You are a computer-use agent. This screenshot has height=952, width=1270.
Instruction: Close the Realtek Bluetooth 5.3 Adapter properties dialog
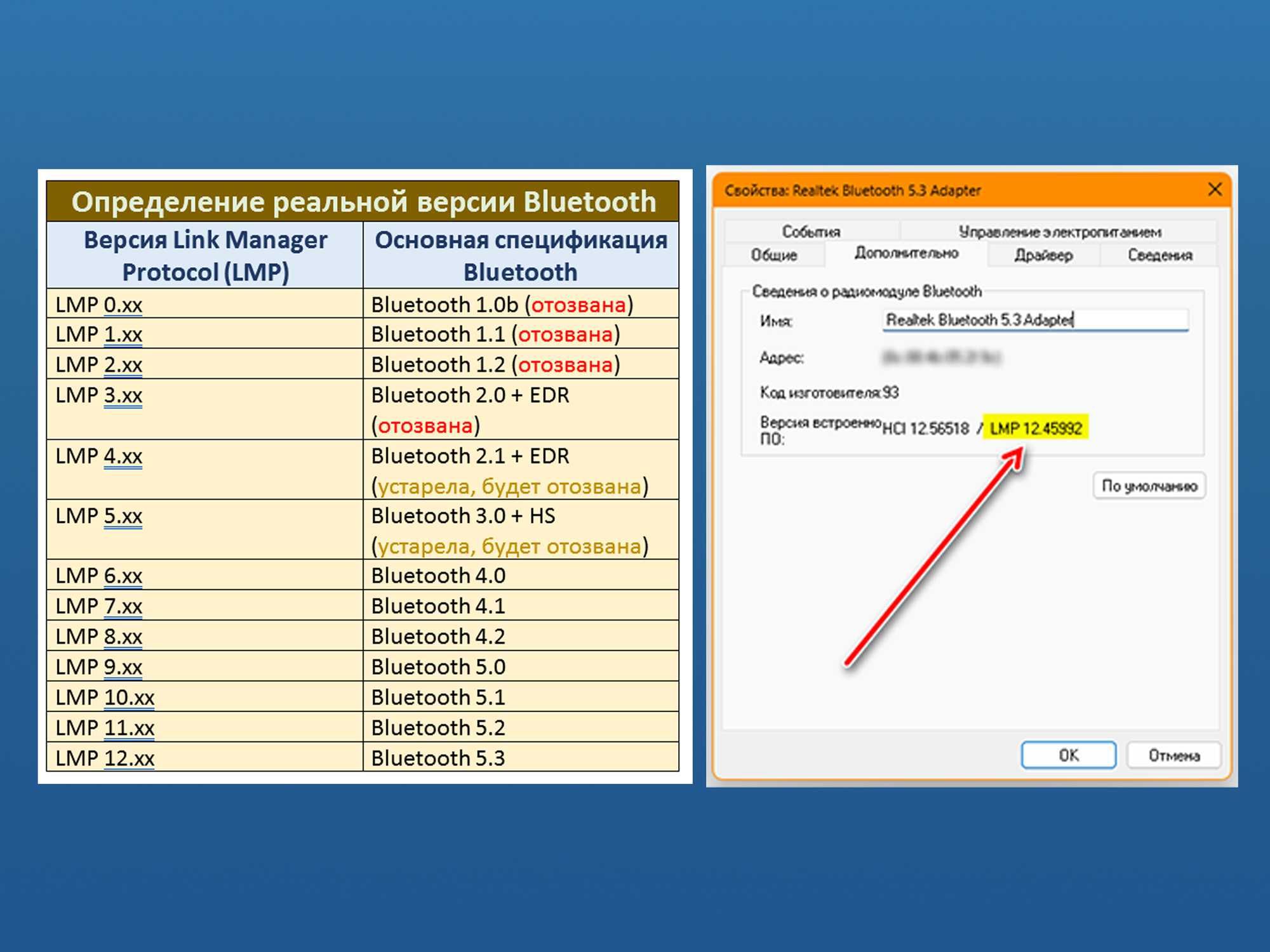point(1215,189)
